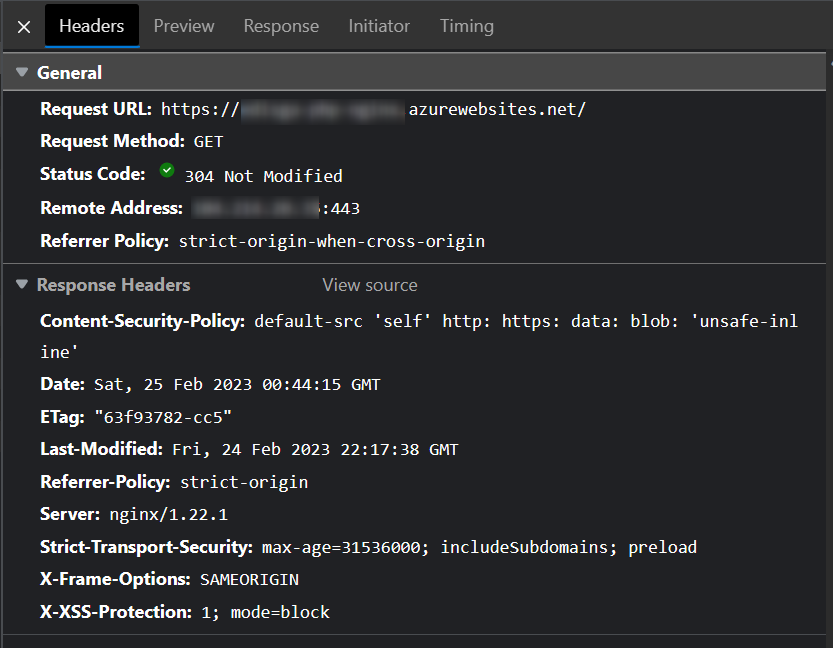The image size is (833, 648).
Task: View the Initiator tab
Action: (378, 26)
